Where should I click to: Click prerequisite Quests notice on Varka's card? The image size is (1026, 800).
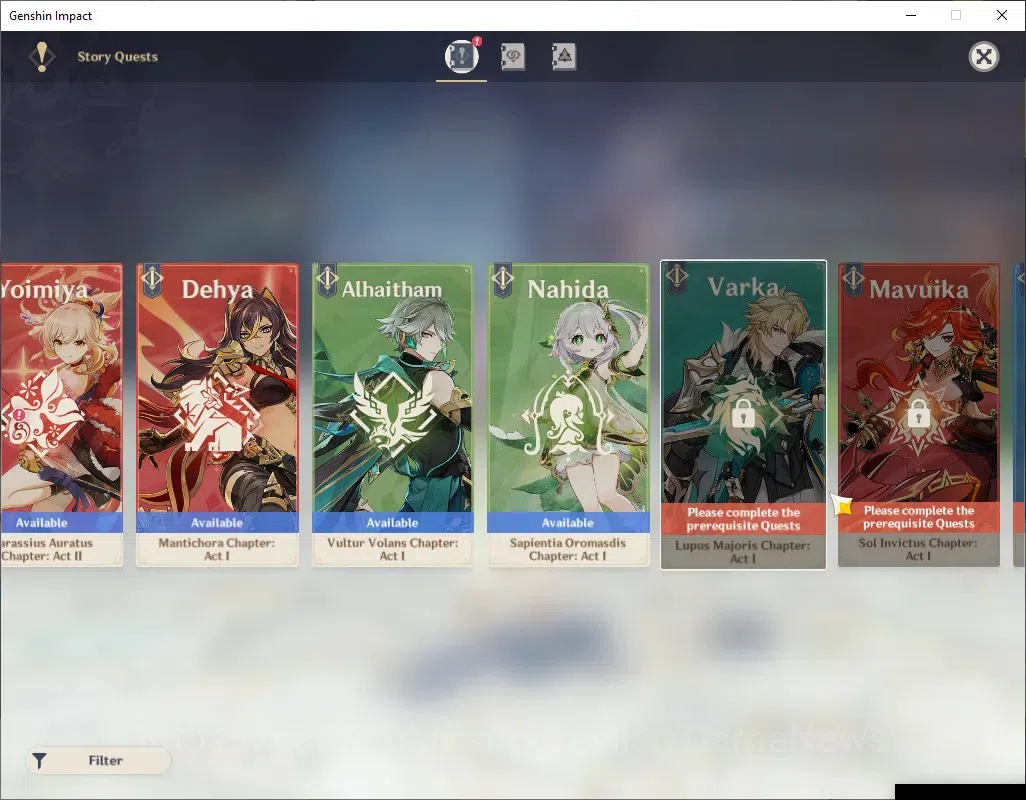[743, 519]
